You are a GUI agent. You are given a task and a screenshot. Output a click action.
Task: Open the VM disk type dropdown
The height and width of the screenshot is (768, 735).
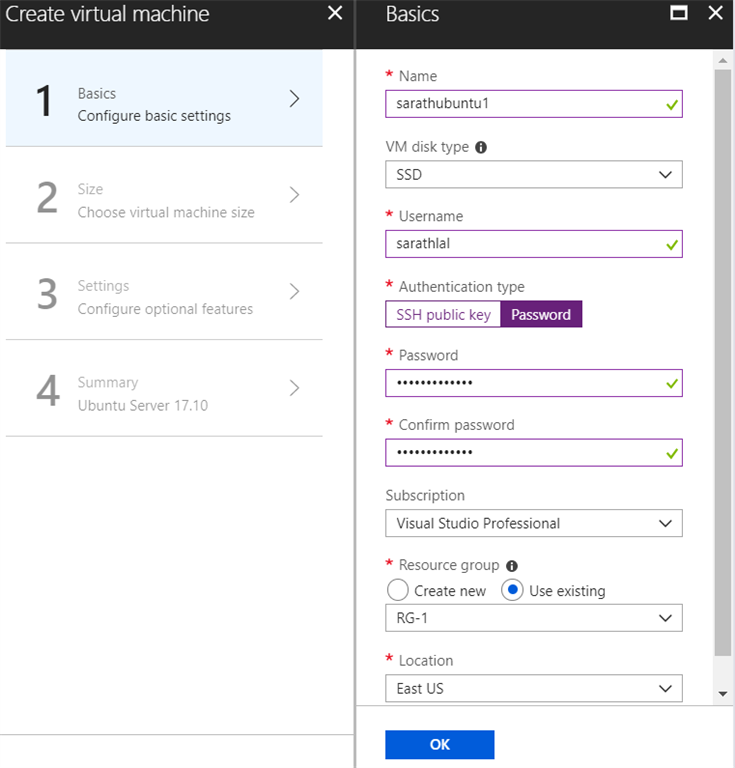coord(533,175)
